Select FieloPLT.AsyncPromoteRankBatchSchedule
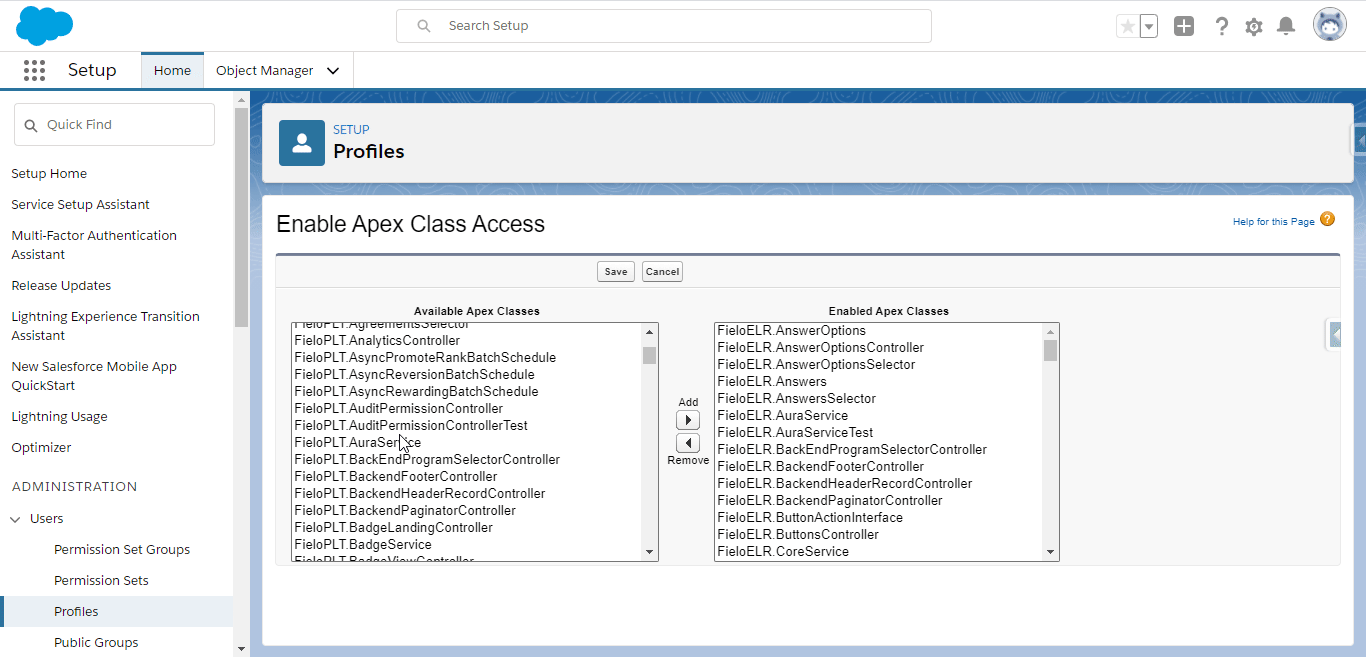This screenshot has height=657, width=1366. [425, 358]
